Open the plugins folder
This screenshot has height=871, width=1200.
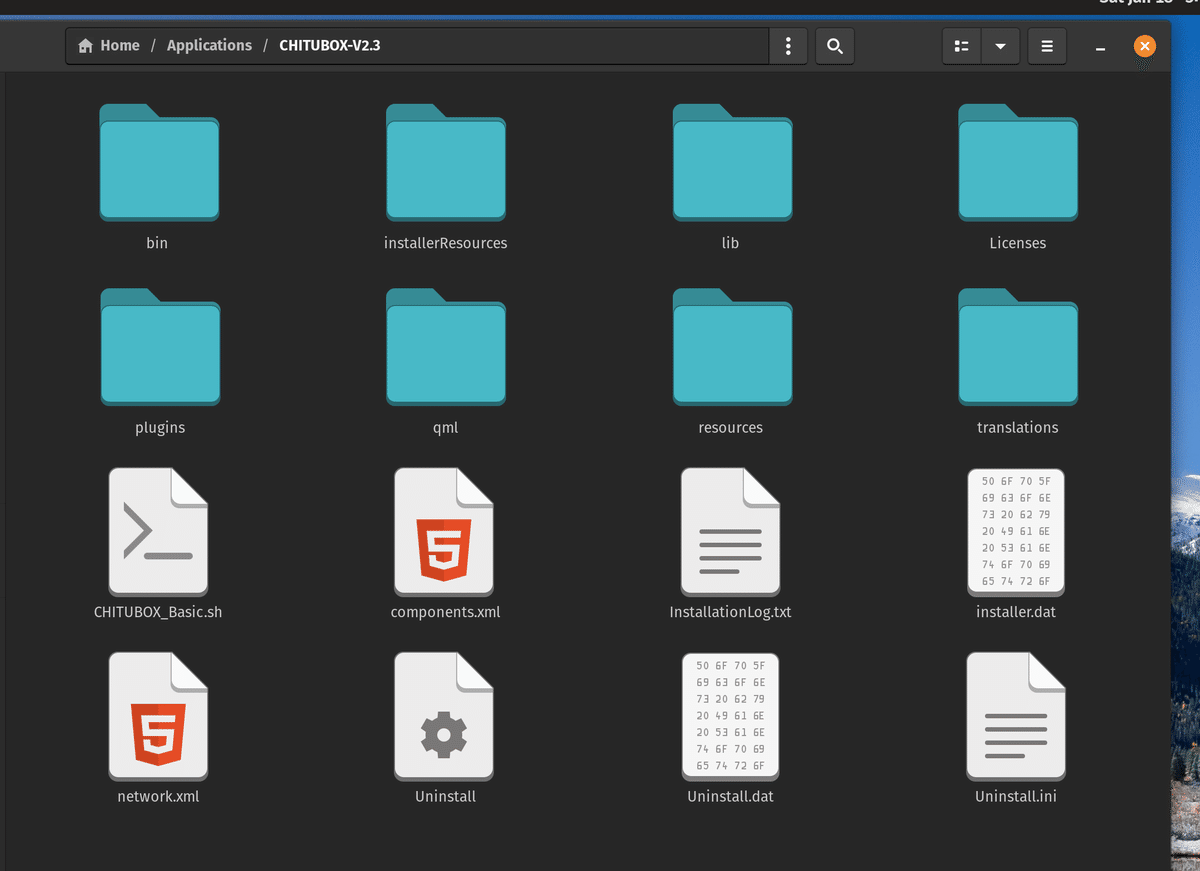(160, 346)
